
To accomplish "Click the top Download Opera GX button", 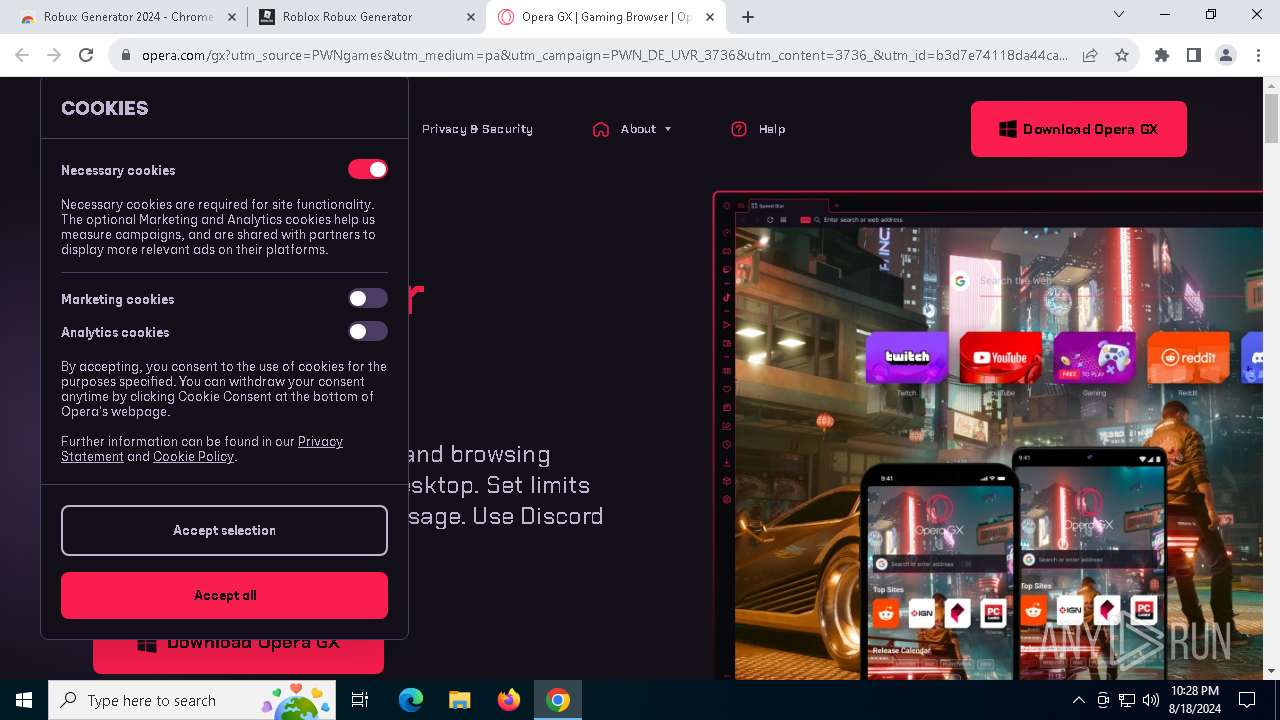I will 1079,129.
